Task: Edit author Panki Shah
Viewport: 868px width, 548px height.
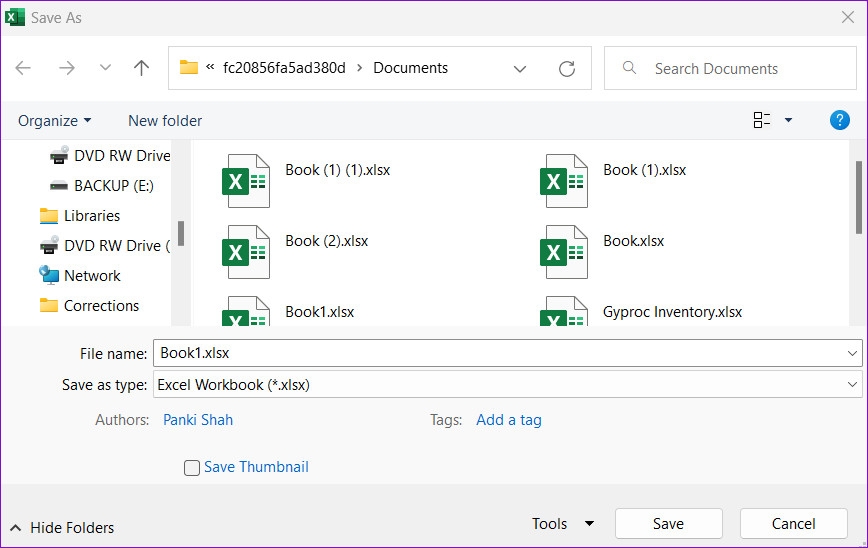Action: pos(198,420)
